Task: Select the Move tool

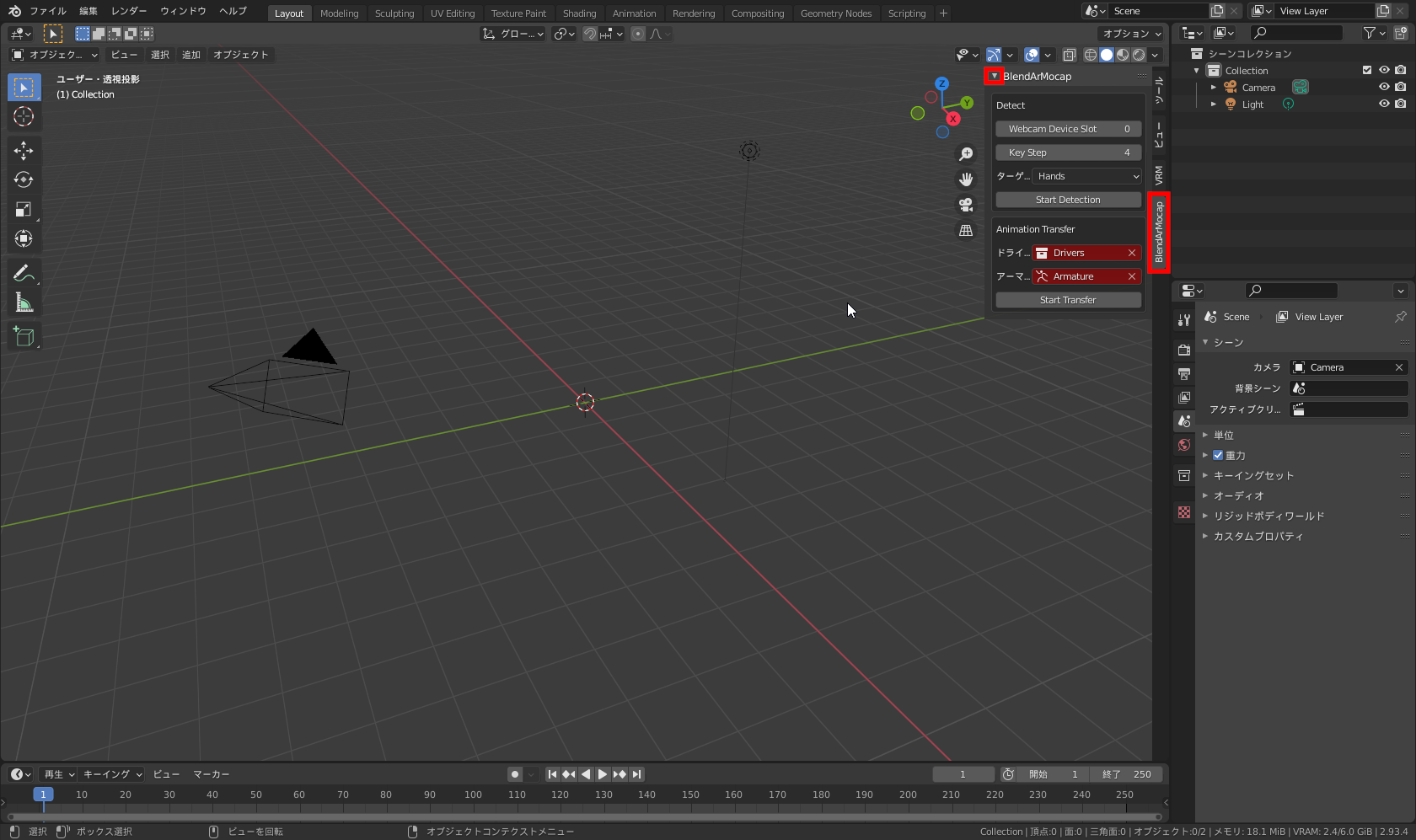Action: pos(24,151)
